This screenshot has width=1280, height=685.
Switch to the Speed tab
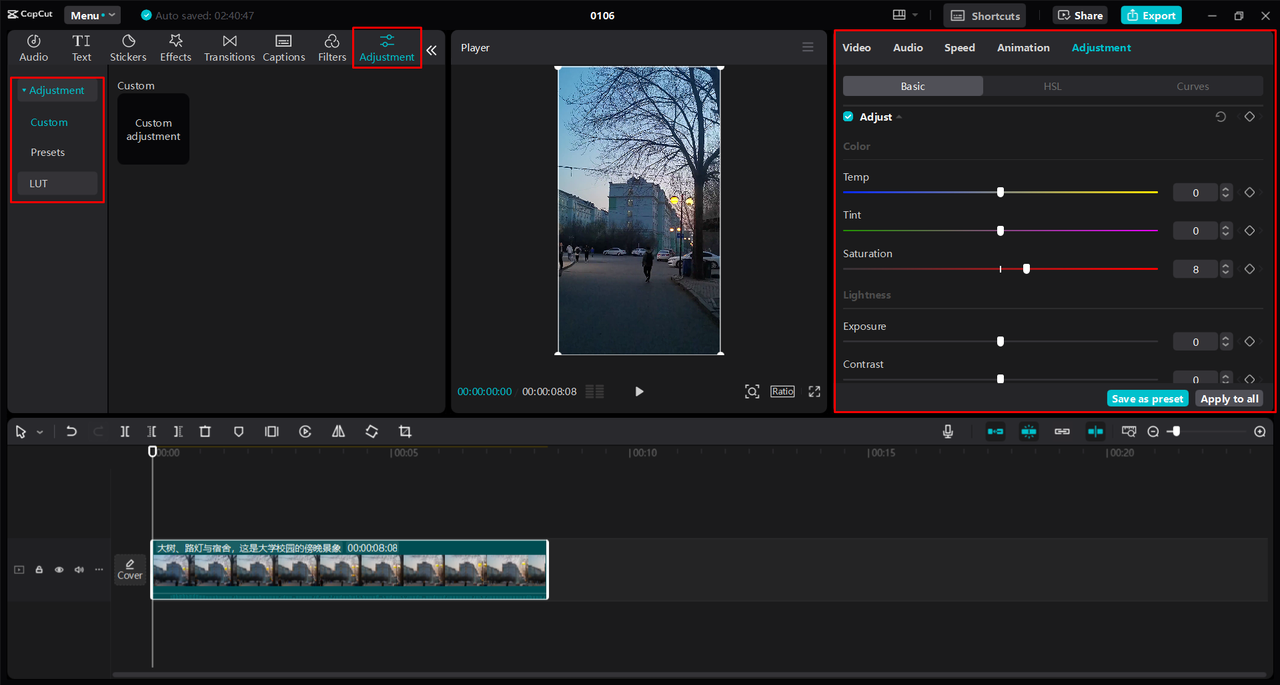tap(960, 48)
